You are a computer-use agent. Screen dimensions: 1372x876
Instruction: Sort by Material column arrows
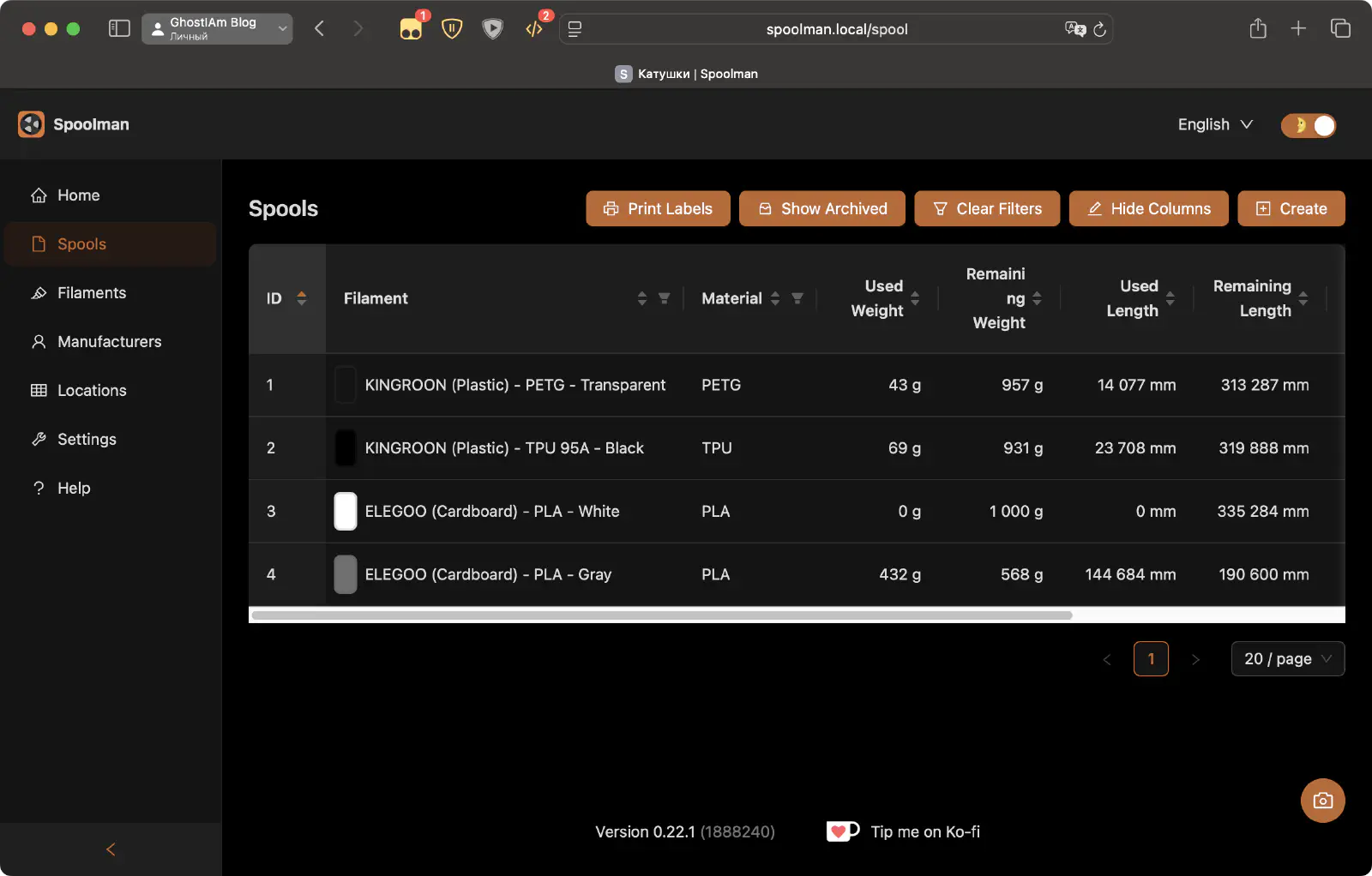tap(775, 298)
